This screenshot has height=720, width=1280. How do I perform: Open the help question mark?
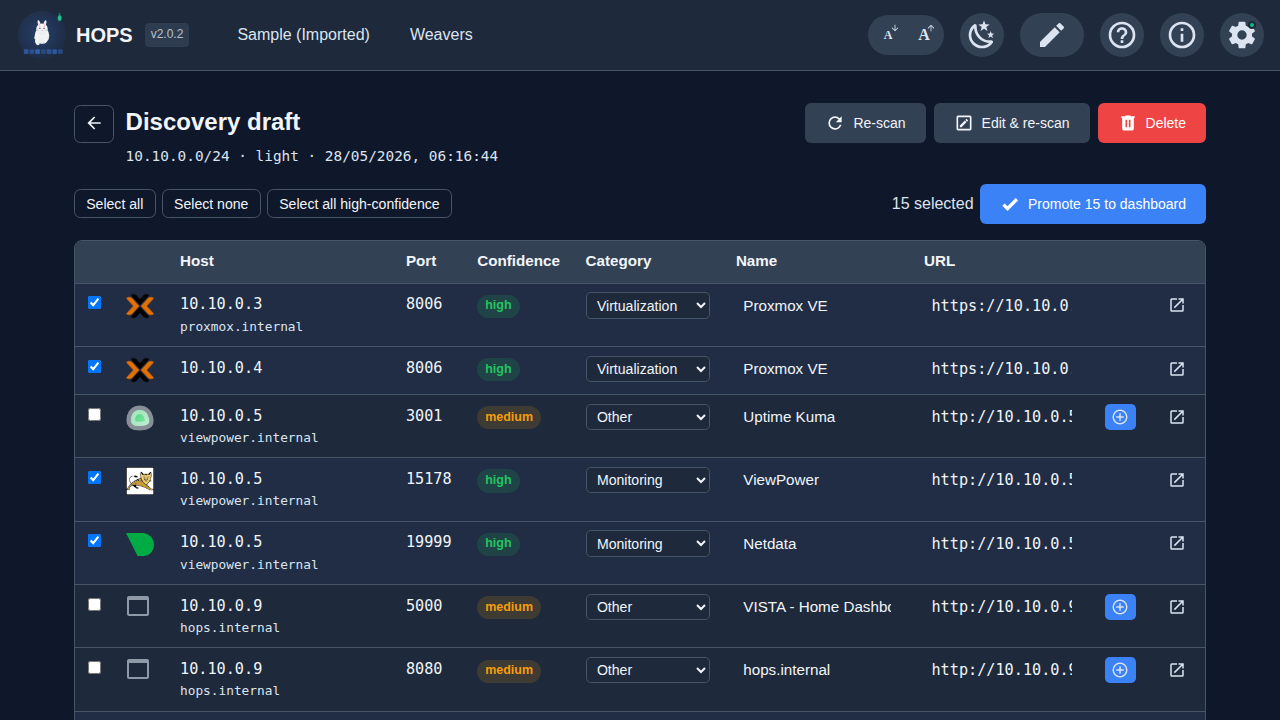tap(1122, 35)
